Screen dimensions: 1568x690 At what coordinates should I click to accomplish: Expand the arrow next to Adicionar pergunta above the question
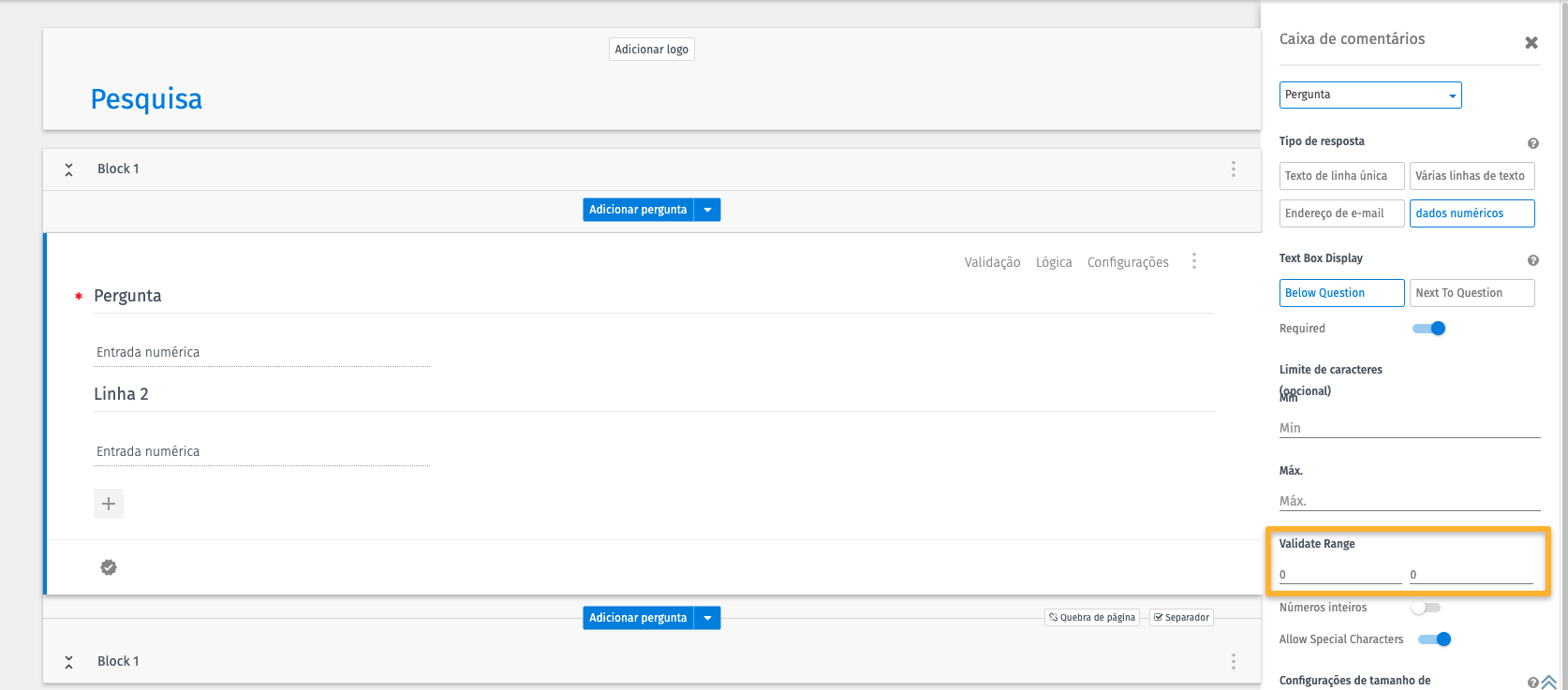click(x=707, y=210)
